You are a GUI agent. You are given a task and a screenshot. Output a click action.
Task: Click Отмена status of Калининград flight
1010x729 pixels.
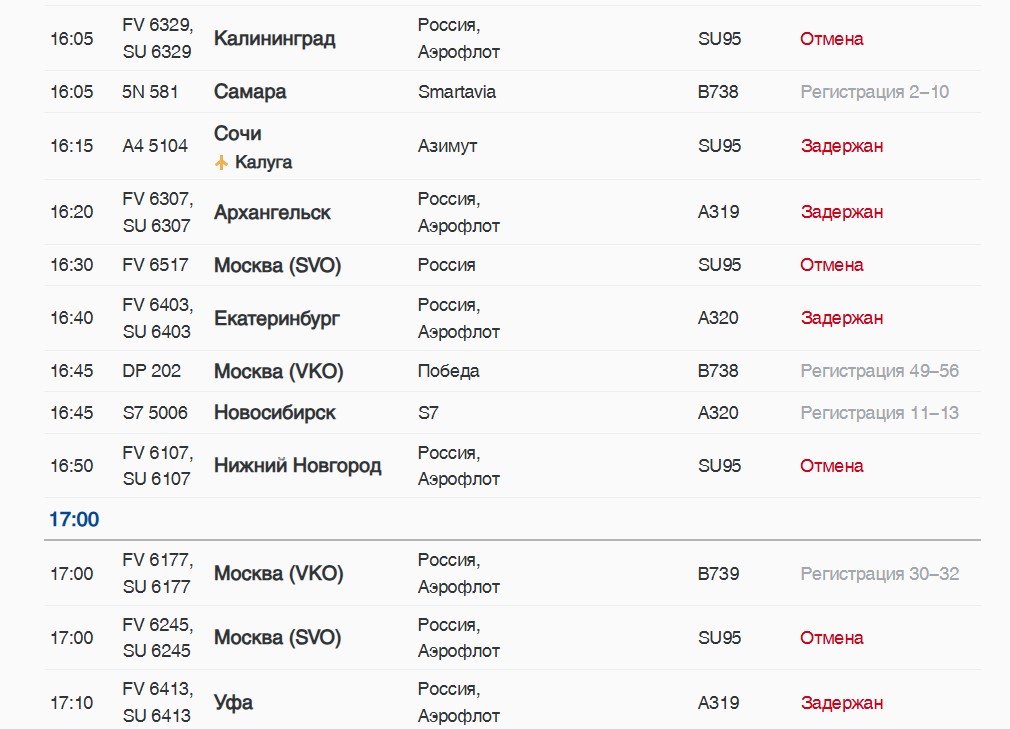831,39
